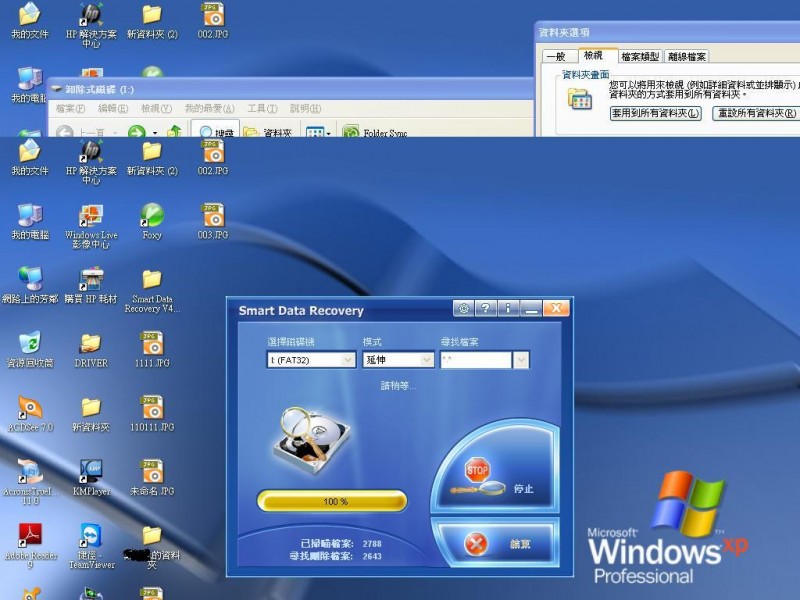
Task: Click the Up folder arrow in Explorer toolbar
Action: (x=174, y=132)
